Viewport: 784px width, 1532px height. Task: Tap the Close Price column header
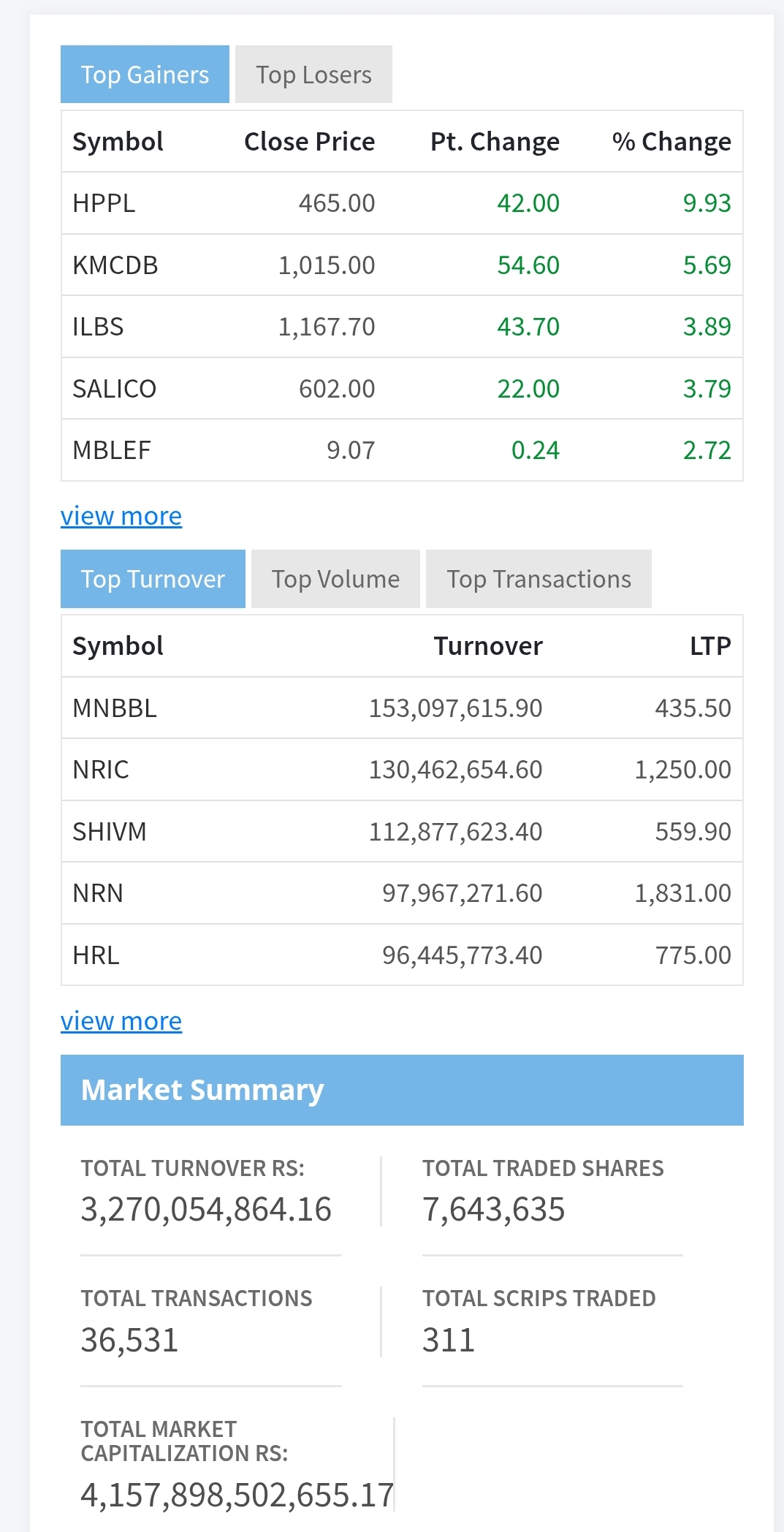pyautogui.click(x=309, y=142)
